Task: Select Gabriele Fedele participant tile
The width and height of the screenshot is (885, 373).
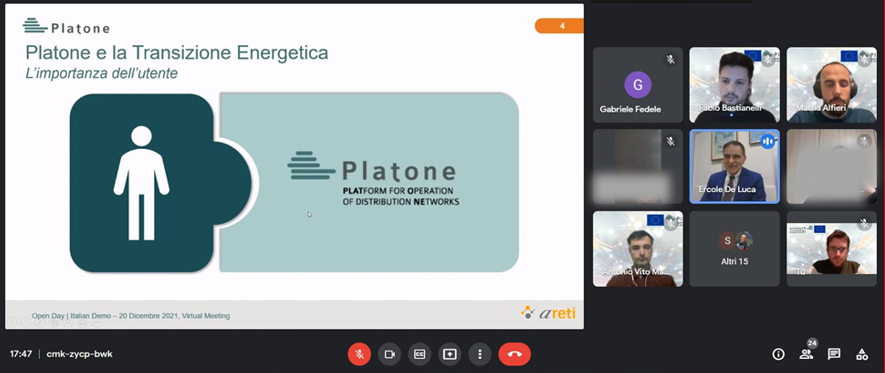Action: [x=638, y=85]
